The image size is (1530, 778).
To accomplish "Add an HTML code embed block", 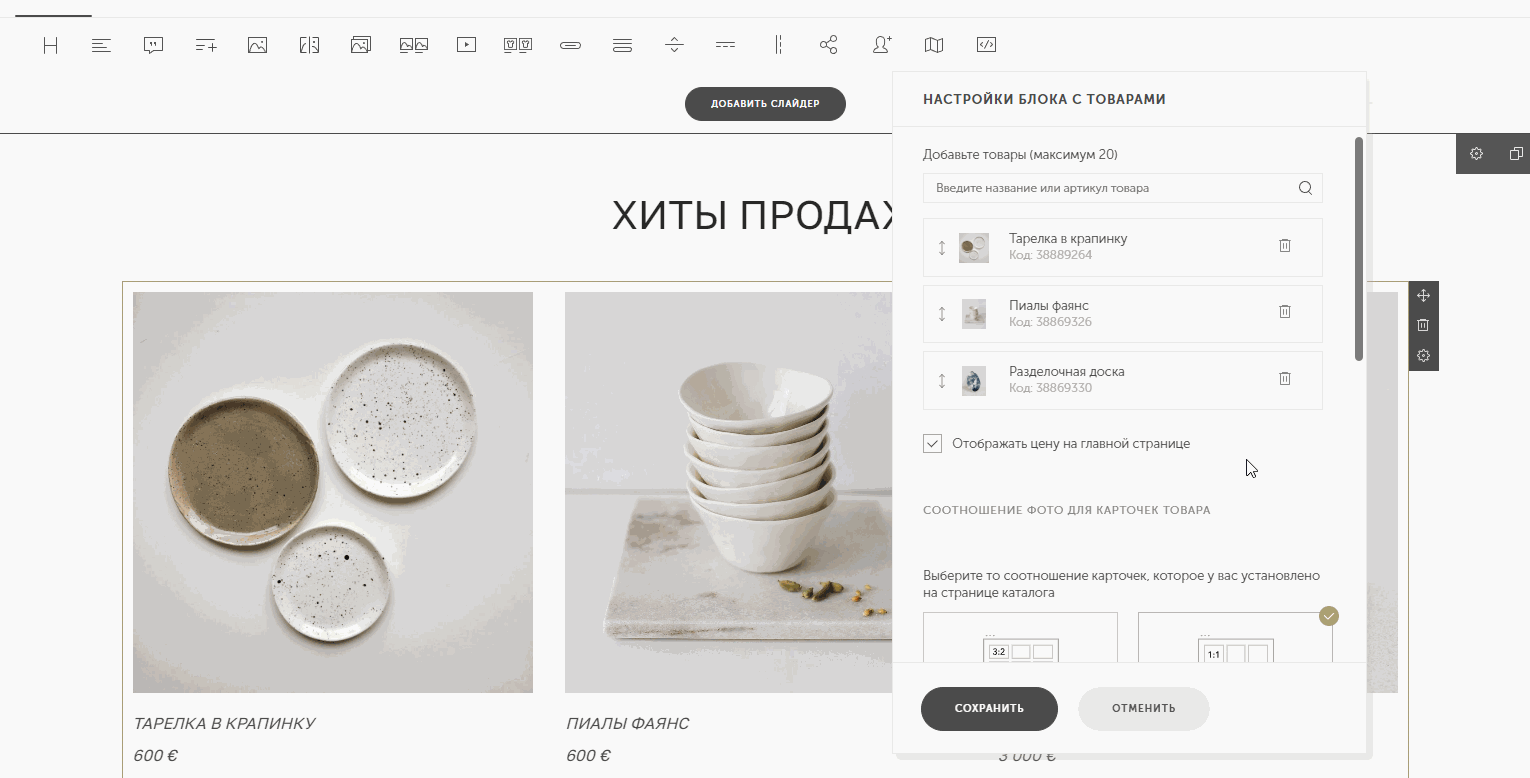I will coord(986,45).
